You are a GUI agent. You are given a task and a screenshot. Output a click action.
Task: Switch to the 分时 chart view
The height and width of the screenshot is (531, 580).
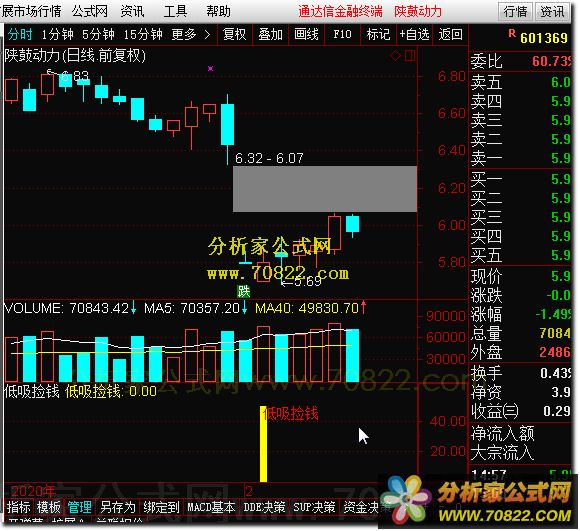coord(20,35)
